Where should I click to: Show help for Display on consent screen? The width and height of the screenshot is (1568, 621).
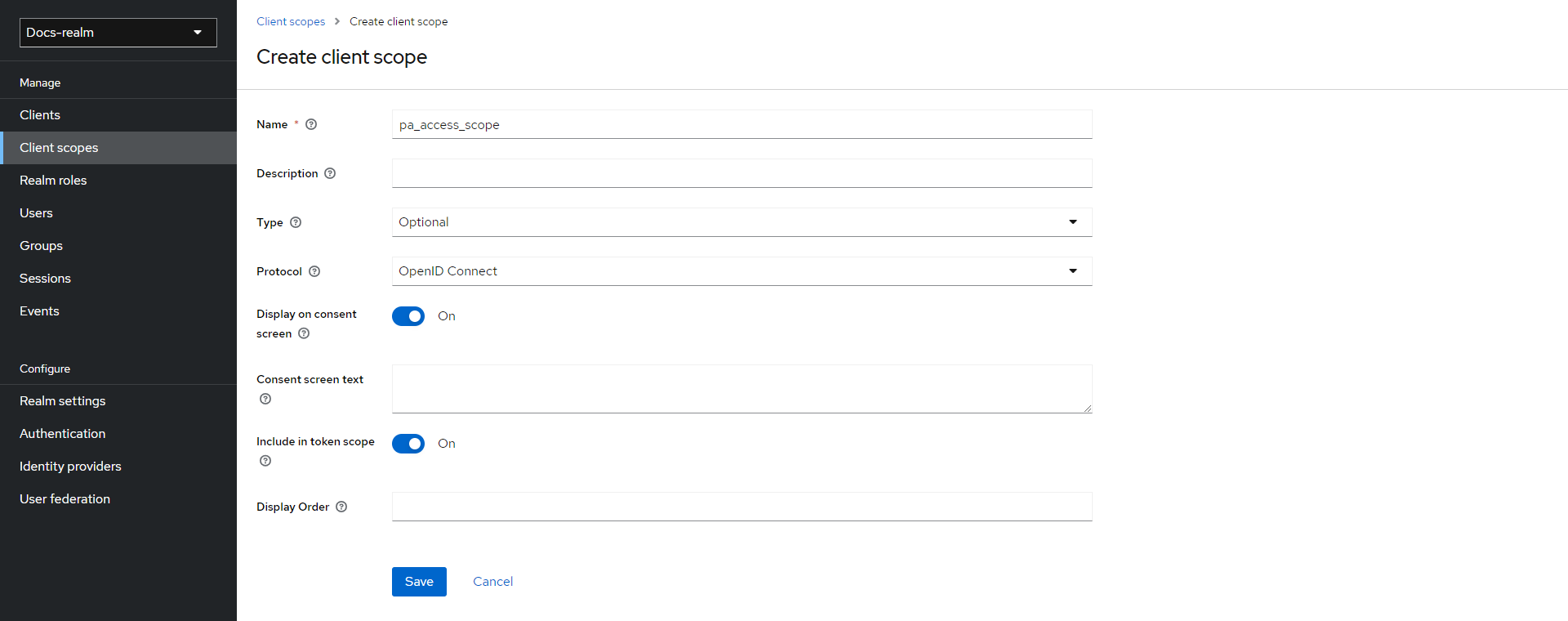click(304, 333)
